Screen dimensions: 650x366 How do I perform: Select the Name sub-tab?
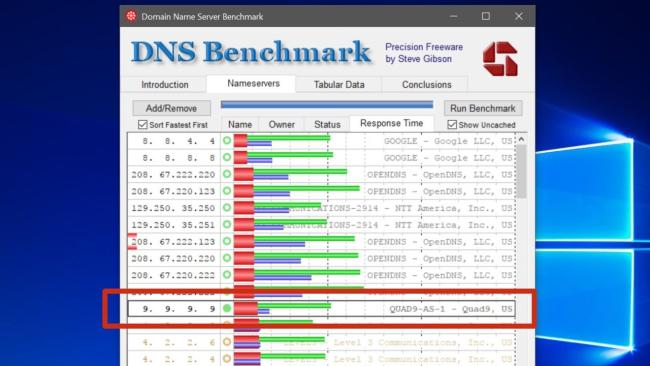[240, 124]
